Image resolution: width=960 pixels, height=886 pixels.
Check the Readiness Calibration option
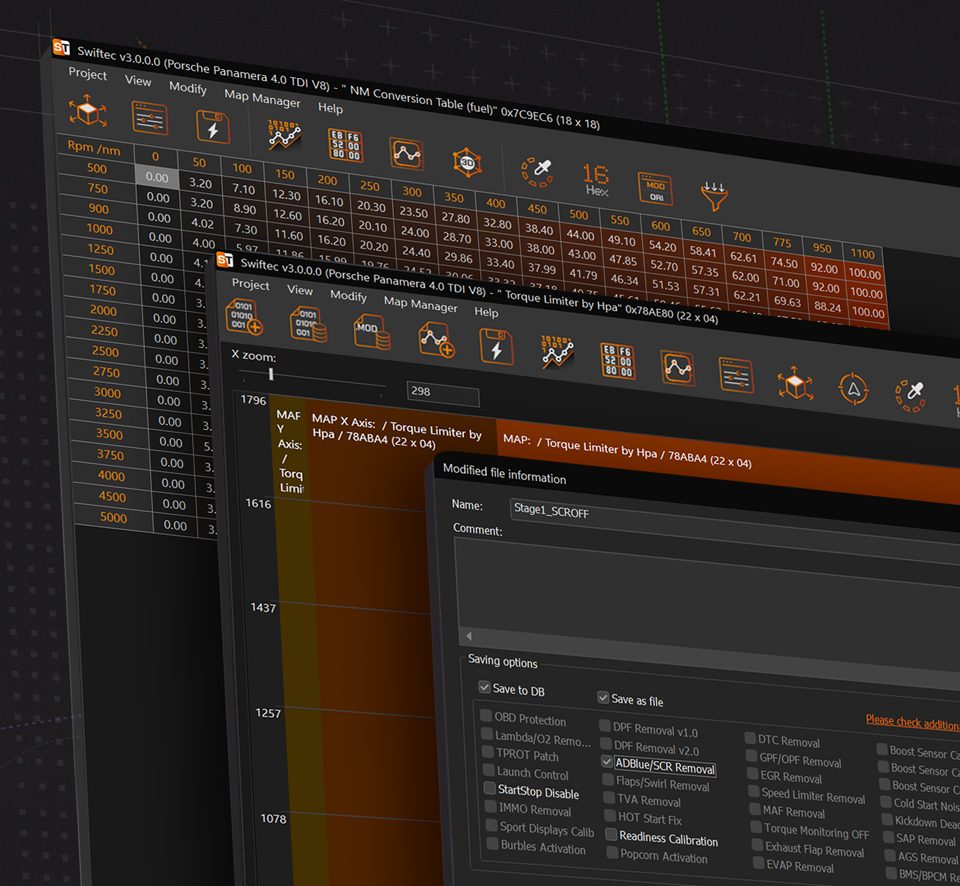(611, 835)
